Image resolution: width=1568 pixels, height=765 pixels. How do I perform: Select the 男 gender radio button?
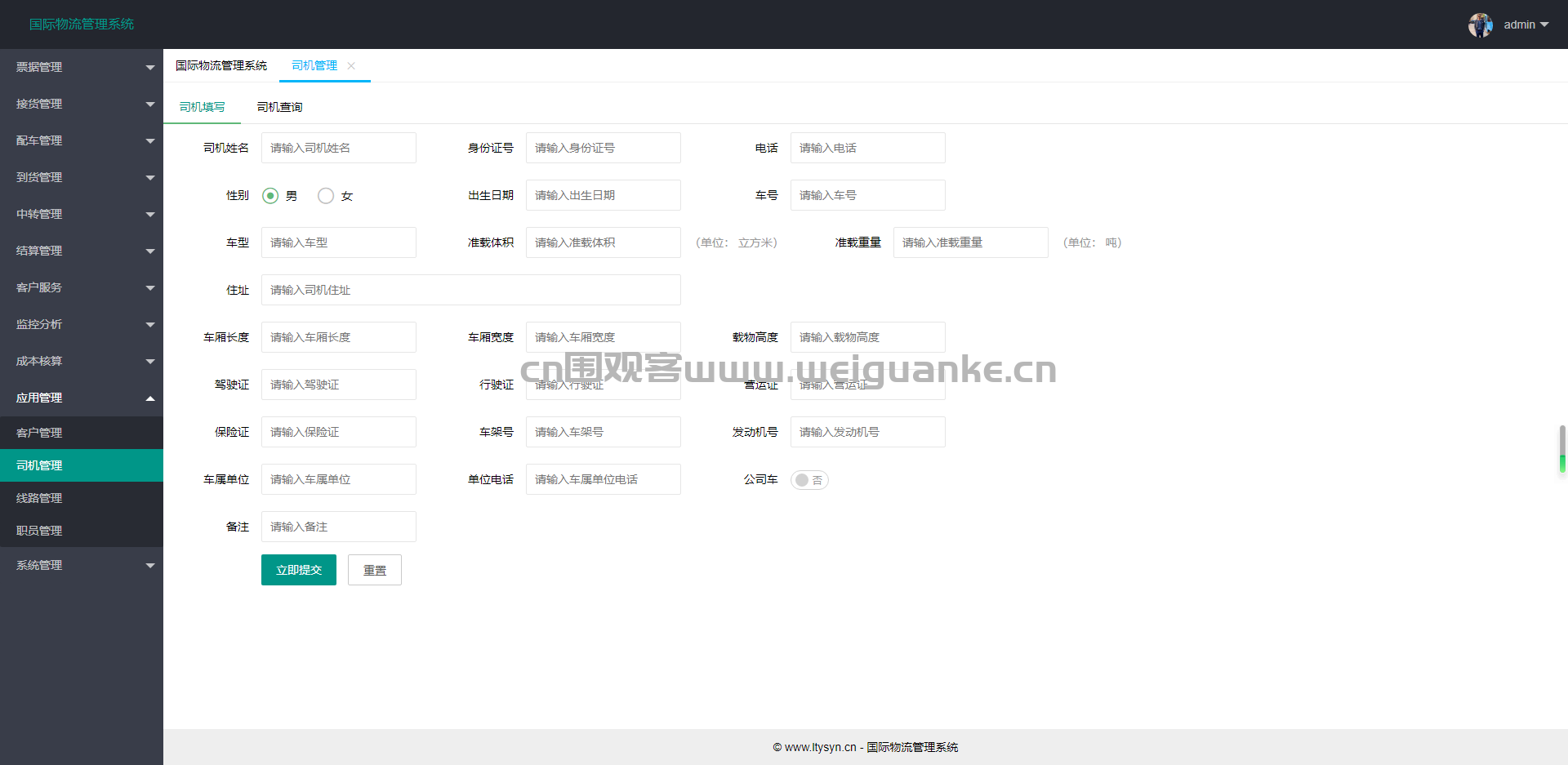pyautogui.click(x=270, y=196)
